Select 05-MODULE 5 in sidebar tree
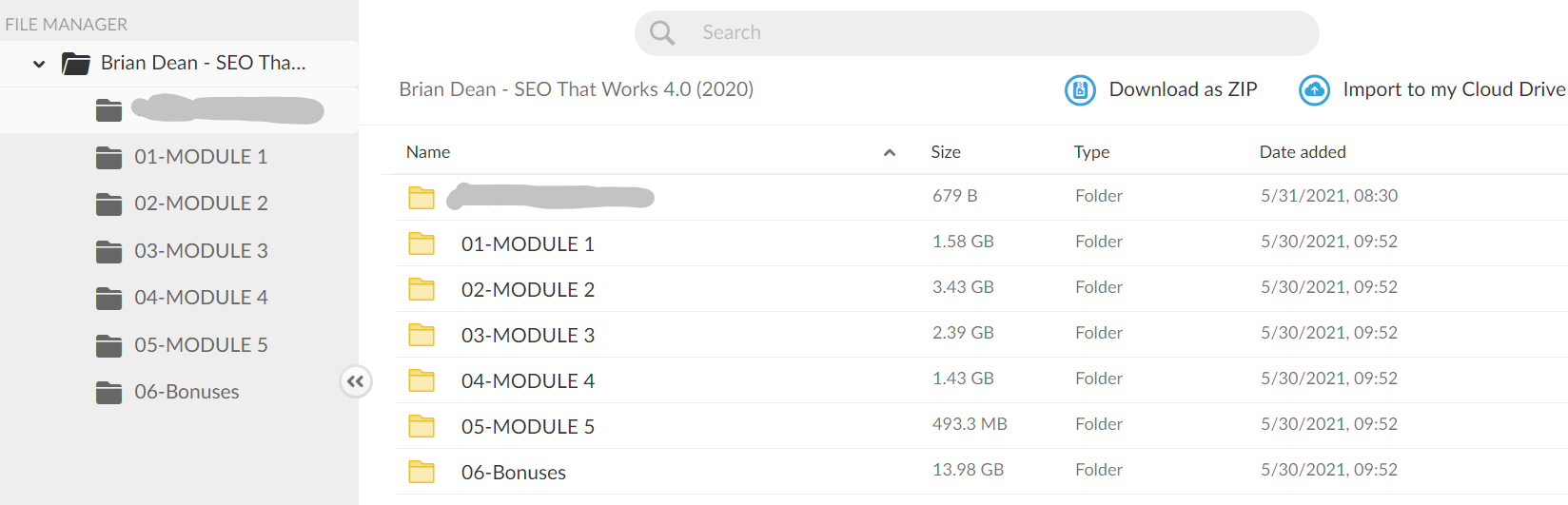The height and width of the screenshot is (505, 1568). (x=201, y=345)
